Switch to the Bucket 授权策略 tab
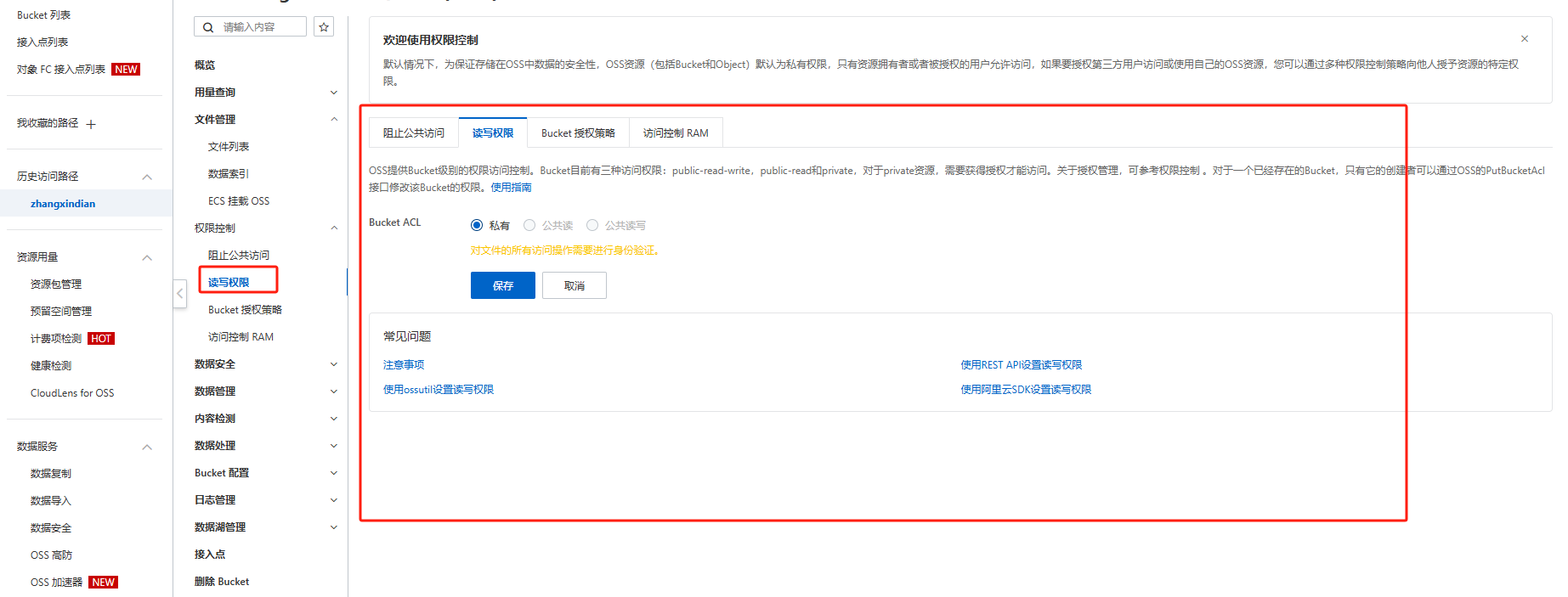1568x597 pixels. tap(578, 133)
